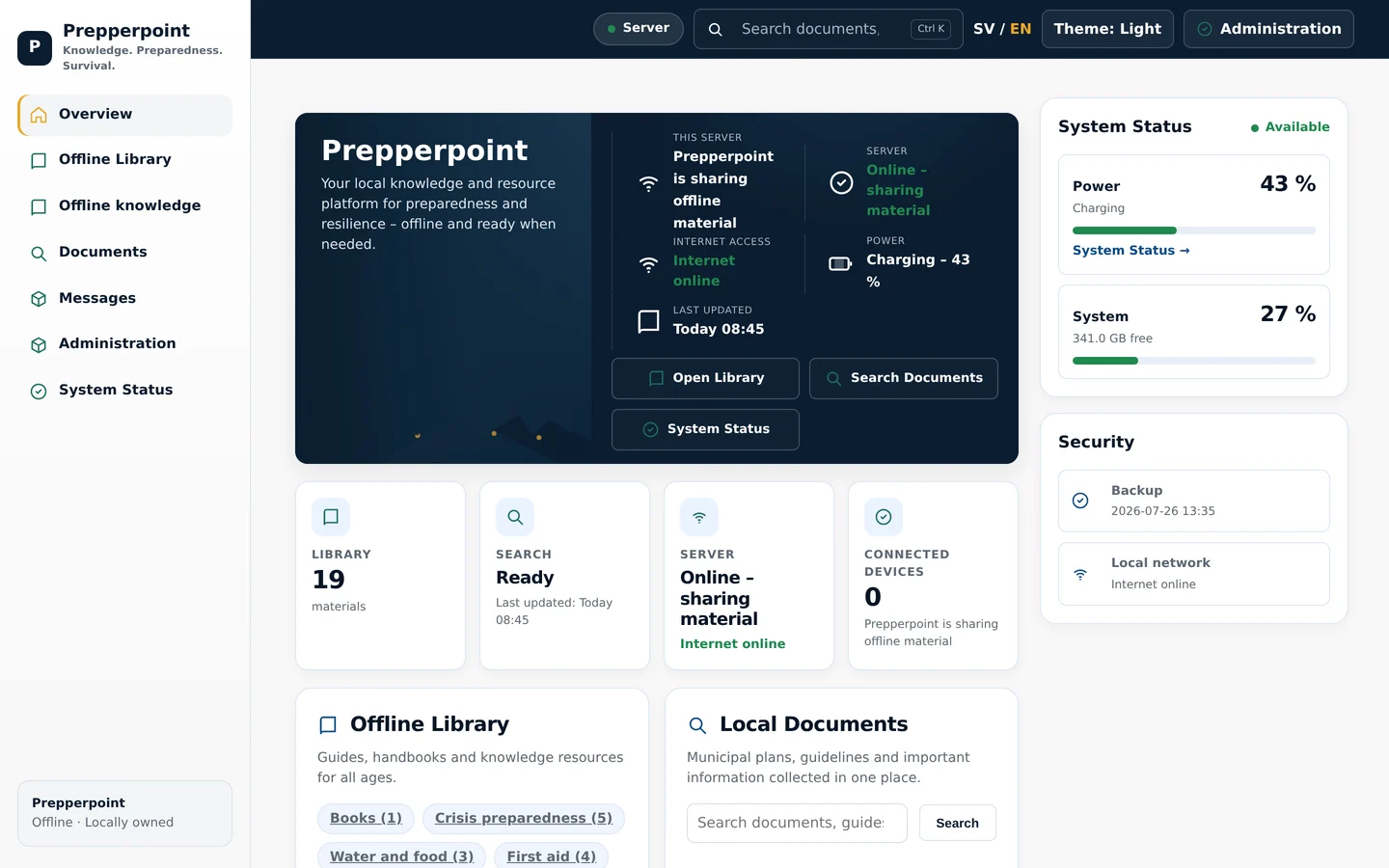Toggle the Theme: Light button
This screenshot has width=1389, height=868.
[x=1107, y=29]
